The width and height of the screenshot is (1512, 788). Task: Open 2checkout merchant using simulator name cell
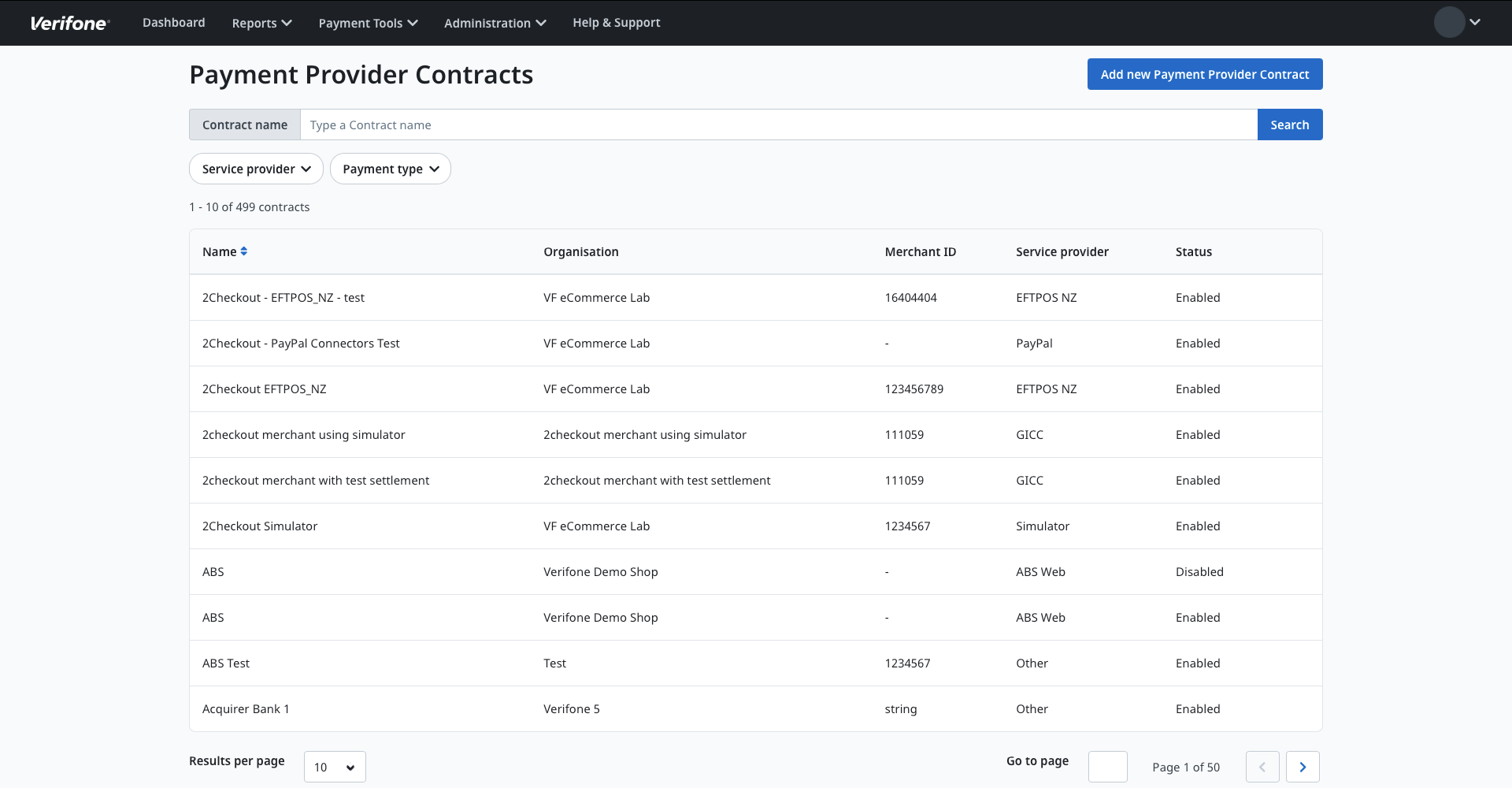pos(303,434)
